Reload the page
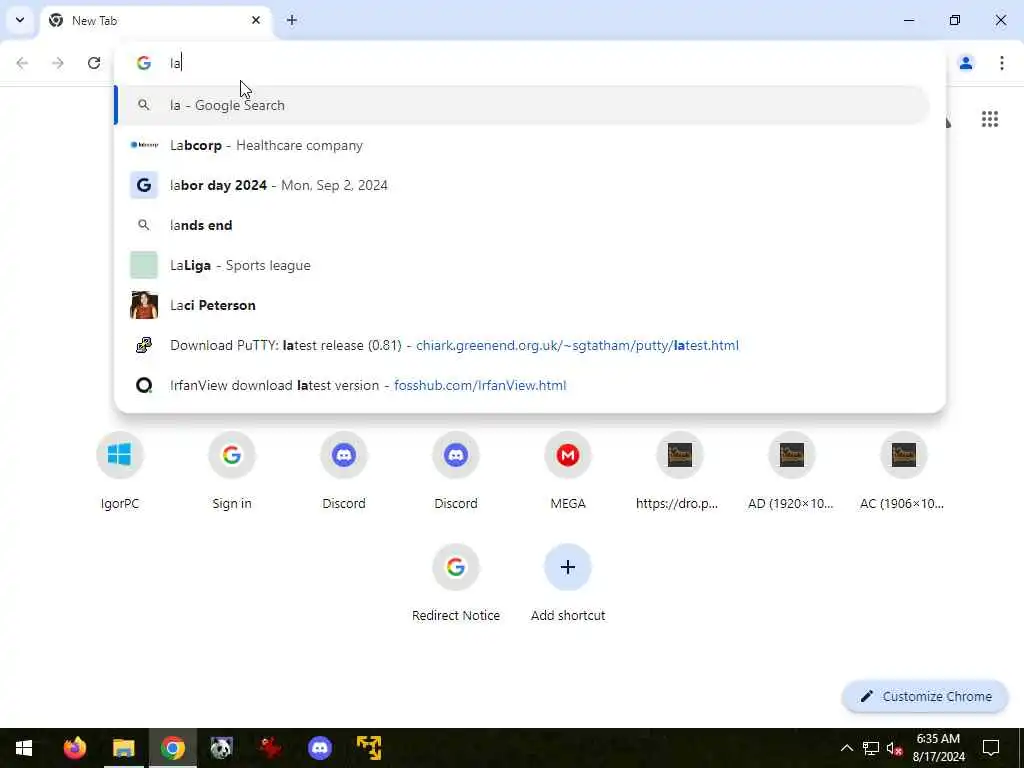The width and height of the screenshot is (1024, 768). [94, 63]
